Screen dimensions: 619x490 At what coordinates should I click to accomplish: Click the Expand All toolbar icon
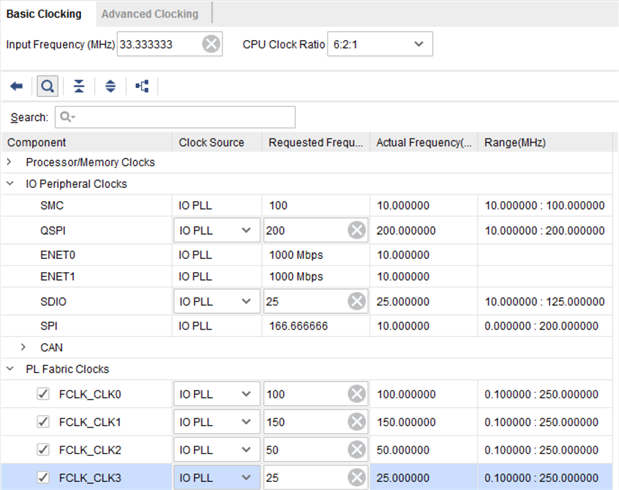click(110, 87)
